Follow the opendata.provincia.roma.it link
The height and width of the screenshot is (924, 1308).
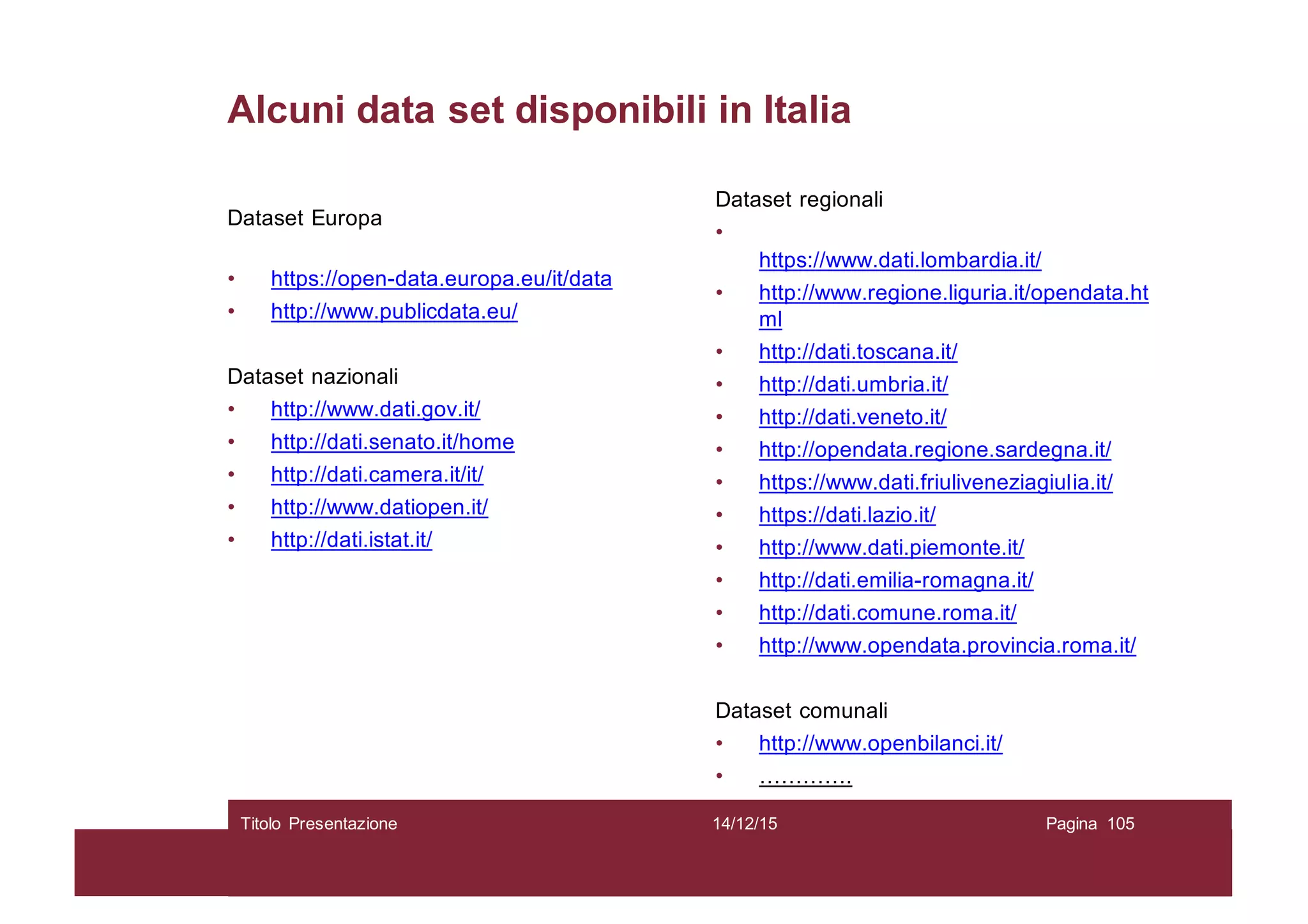click(947, 646)
